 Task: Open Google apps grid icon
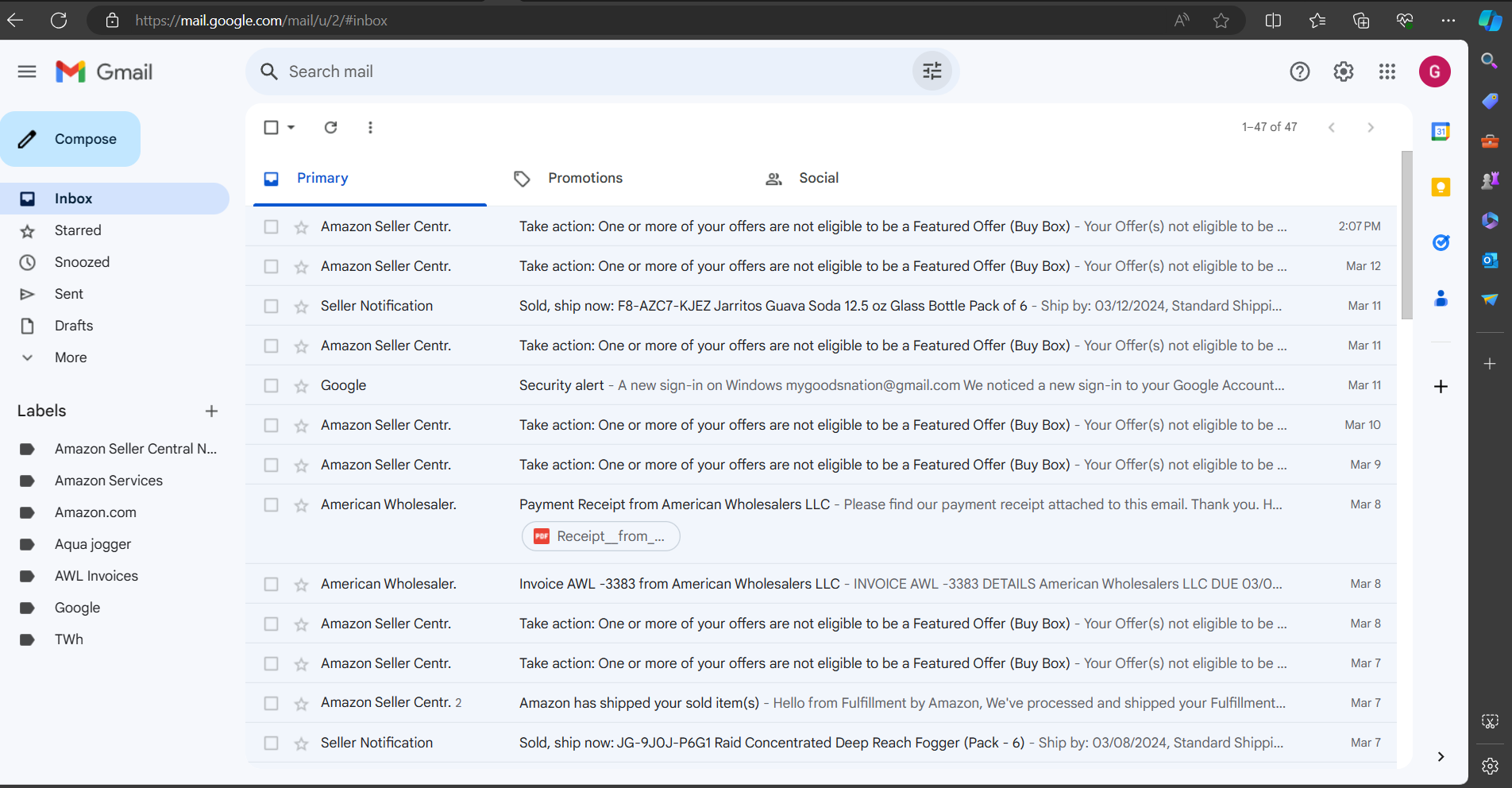coord(1387,71)
